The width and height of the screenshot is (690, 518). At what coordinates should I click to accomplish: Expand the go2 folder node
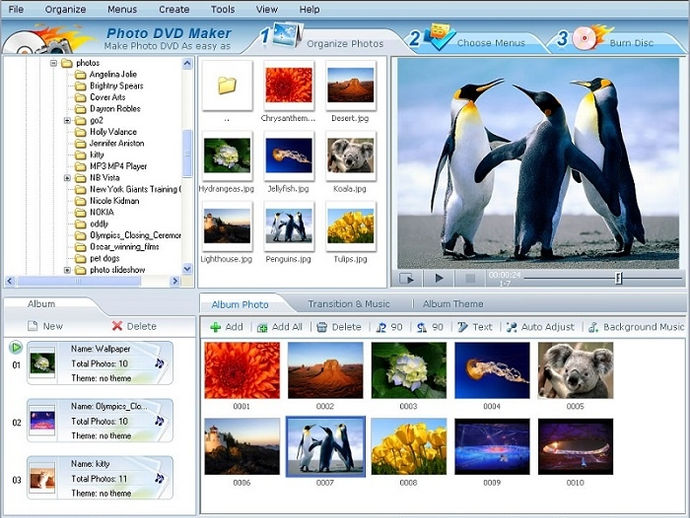pyautogui.click(x=67, y=120)
